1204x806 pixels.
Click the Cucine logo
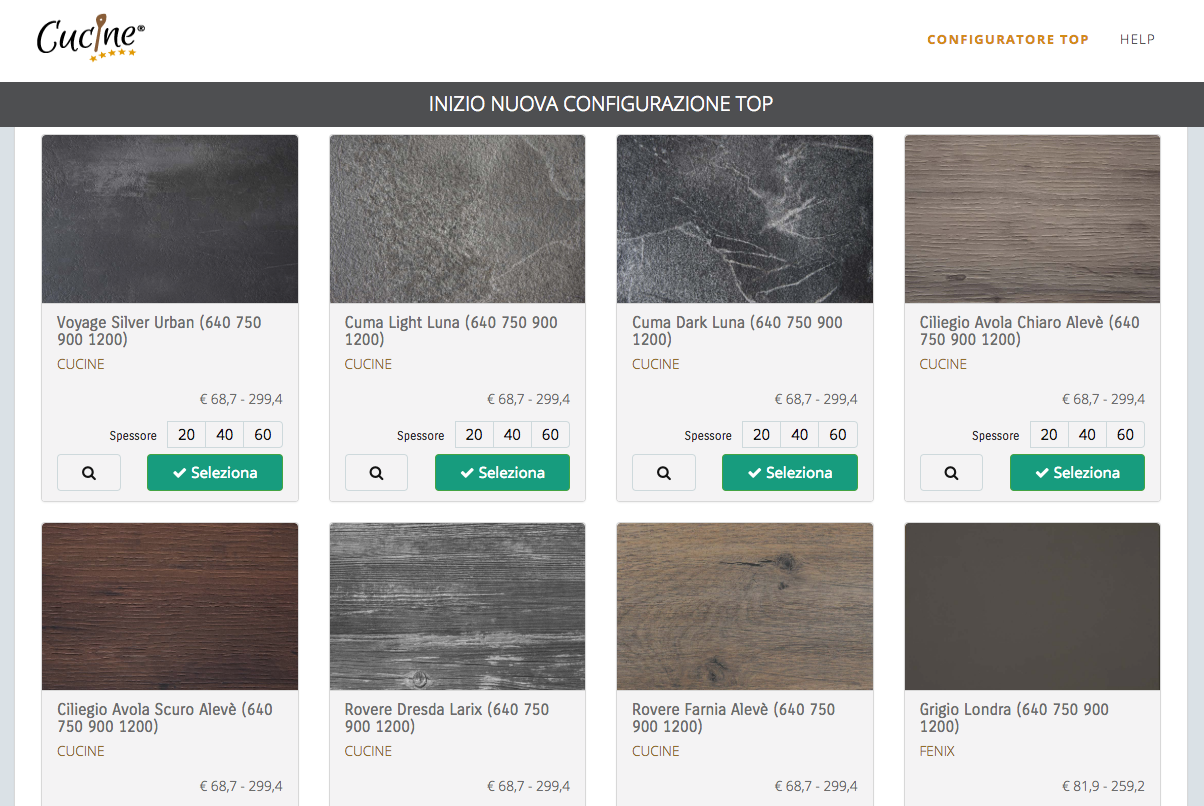[91, 40]
